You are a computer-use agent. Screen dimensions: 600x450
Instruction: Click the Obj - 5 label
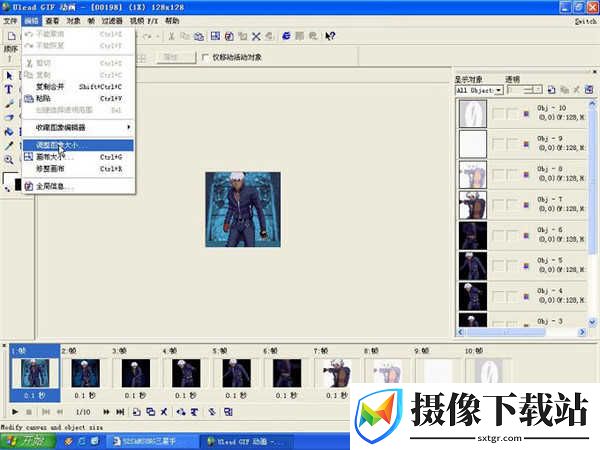(x=550, y=260)
